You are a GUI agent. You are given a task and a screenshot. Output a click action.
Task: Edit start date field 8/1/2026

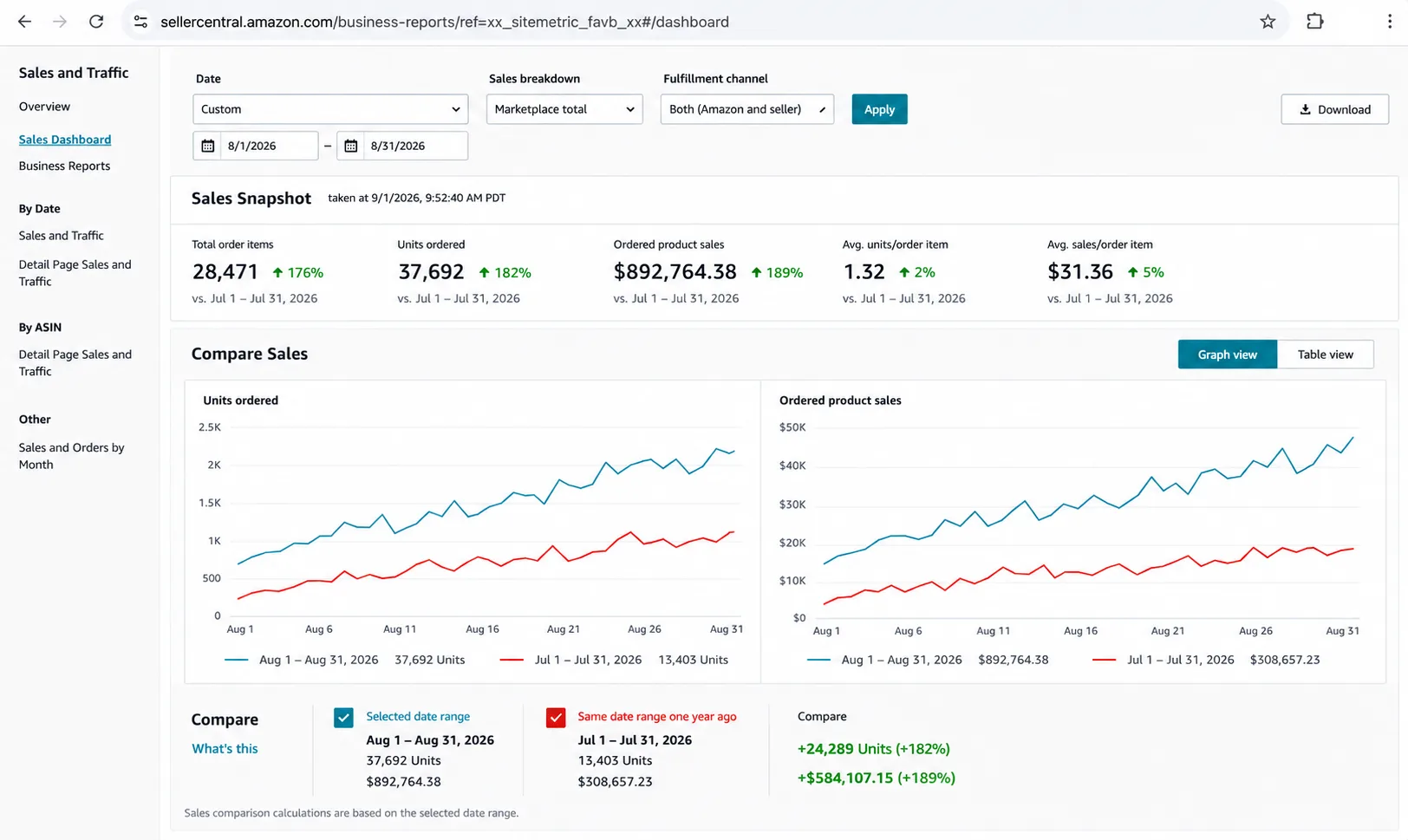click(x=269, y=146)
